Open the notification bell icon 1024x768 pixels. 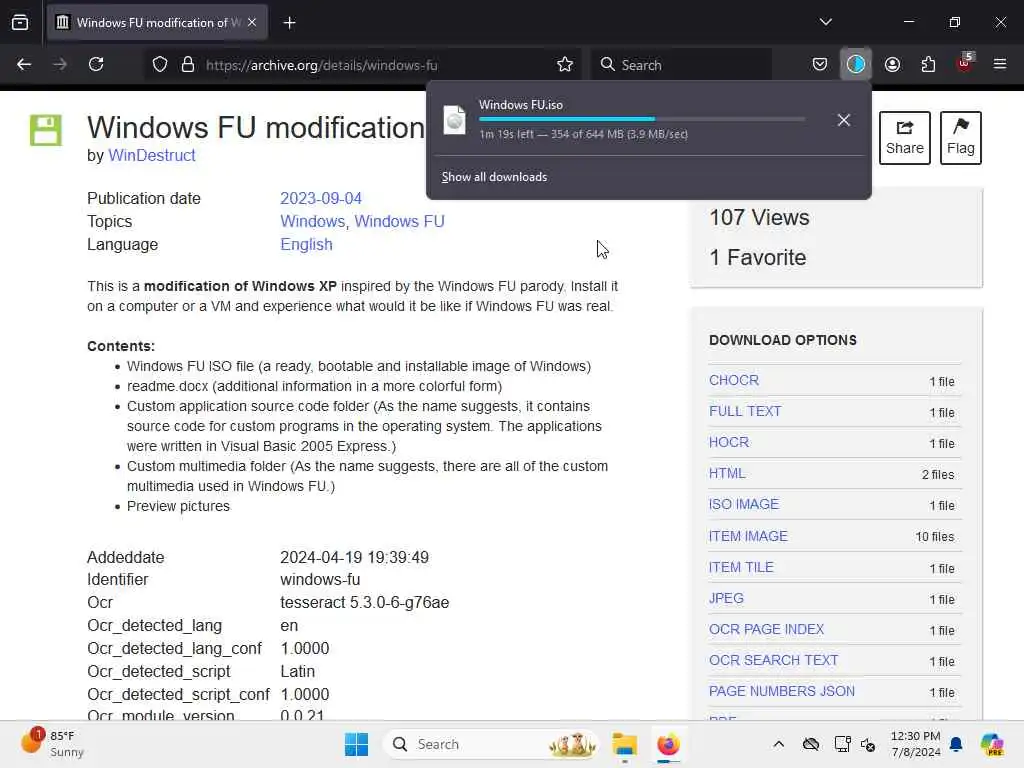pos(956,744)
